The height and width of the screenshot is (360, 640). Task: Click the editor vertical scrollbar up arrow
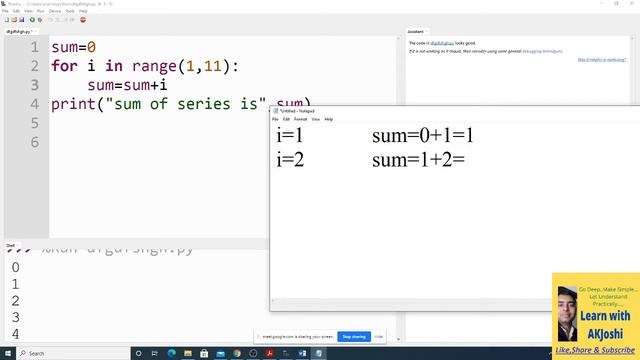398,38
